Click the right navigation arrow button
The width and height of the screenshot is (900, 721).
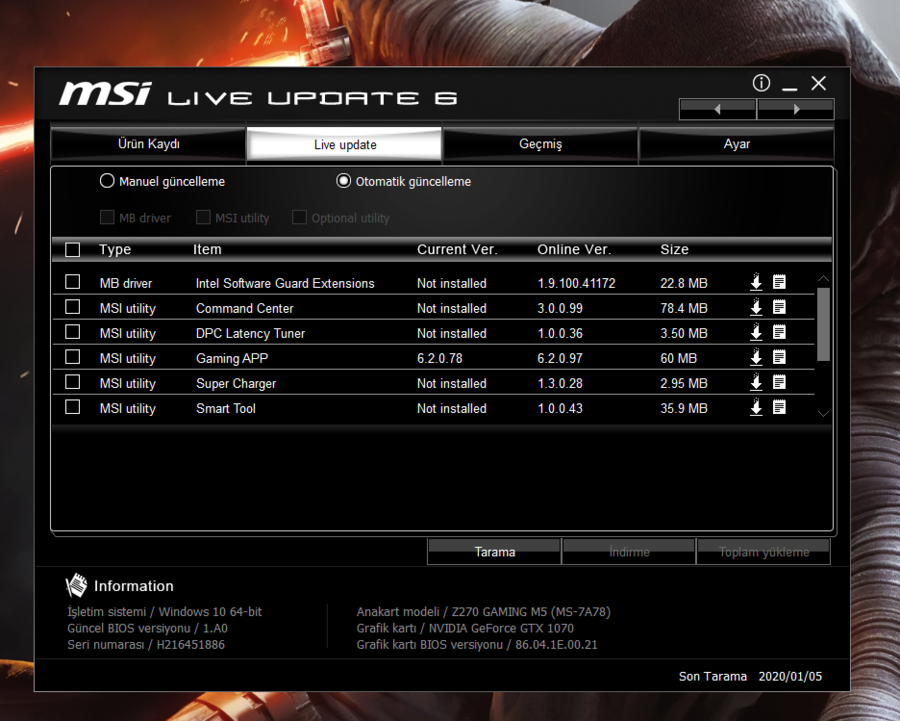(x=796, y=109)
